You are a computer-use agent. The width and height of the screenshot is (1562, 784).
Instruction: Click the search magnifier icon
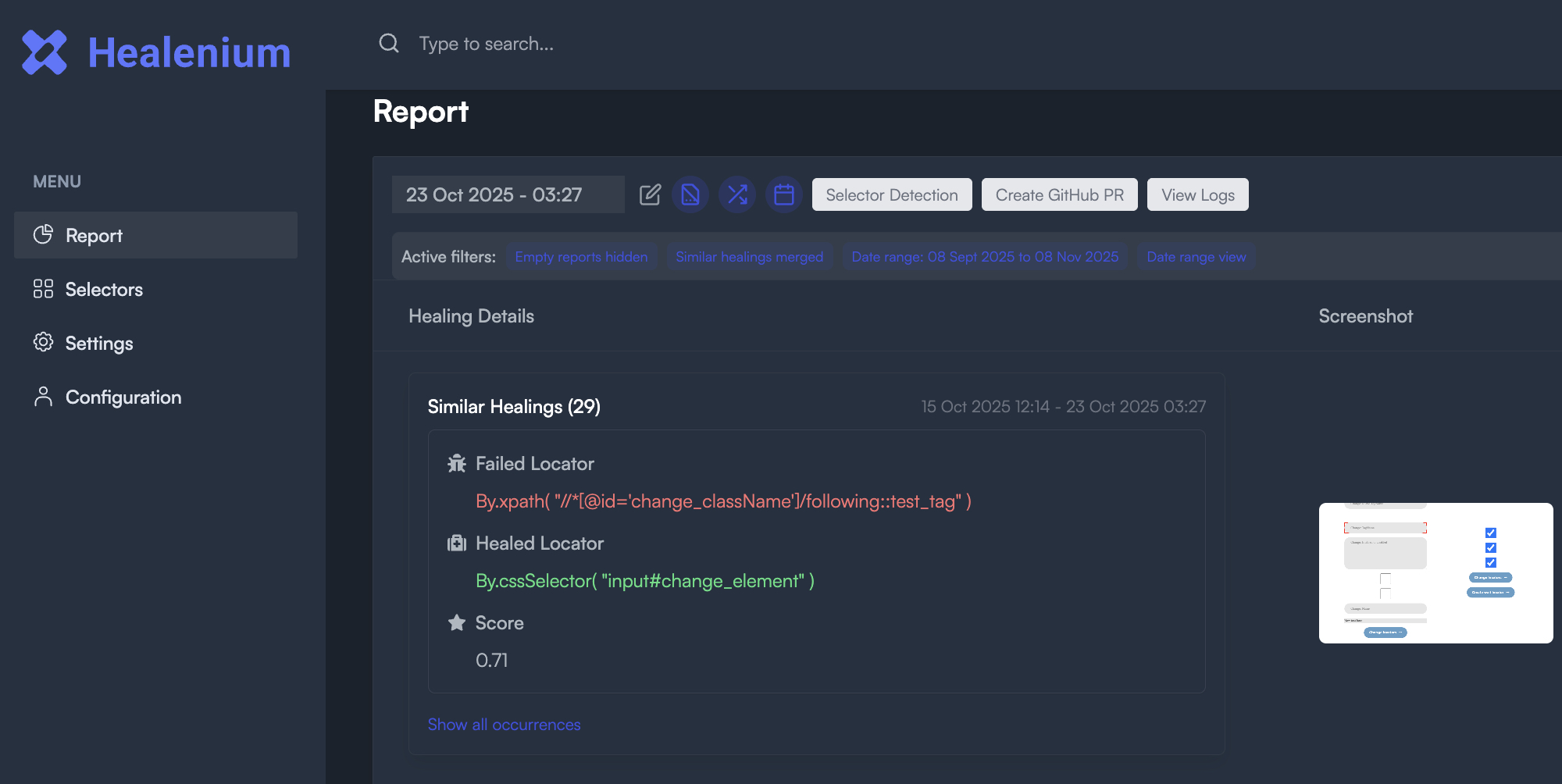[x=389, y=44]
